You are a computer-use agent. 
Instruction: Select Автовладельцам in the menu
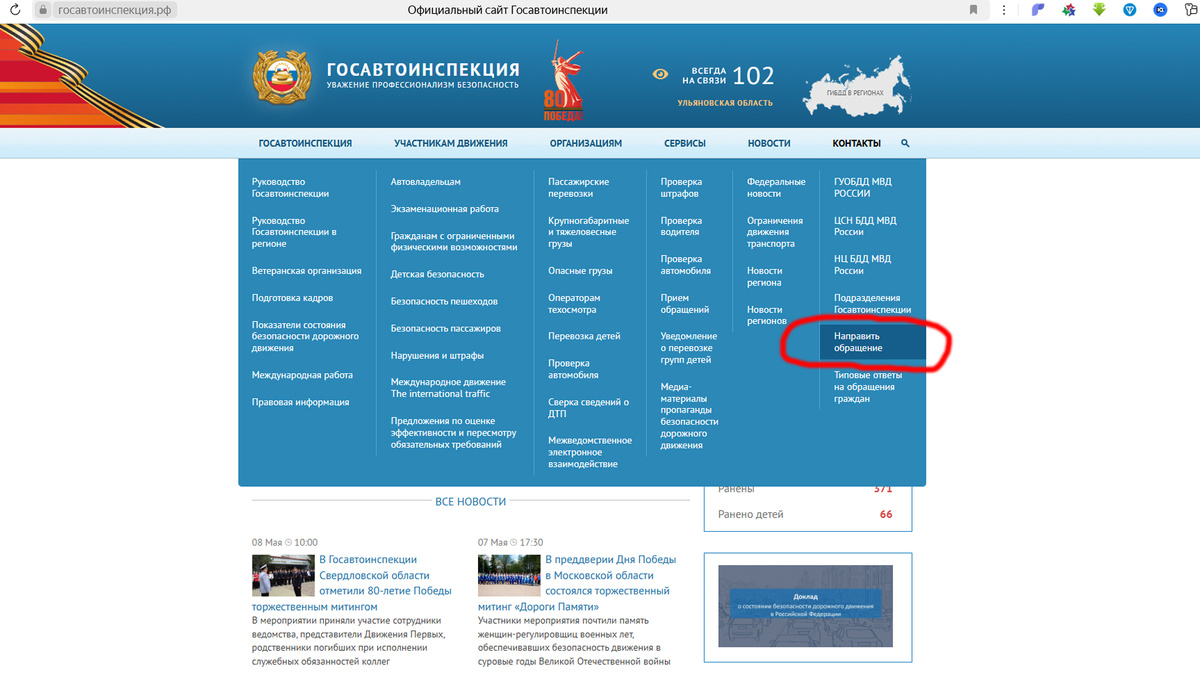pos(426,182)
